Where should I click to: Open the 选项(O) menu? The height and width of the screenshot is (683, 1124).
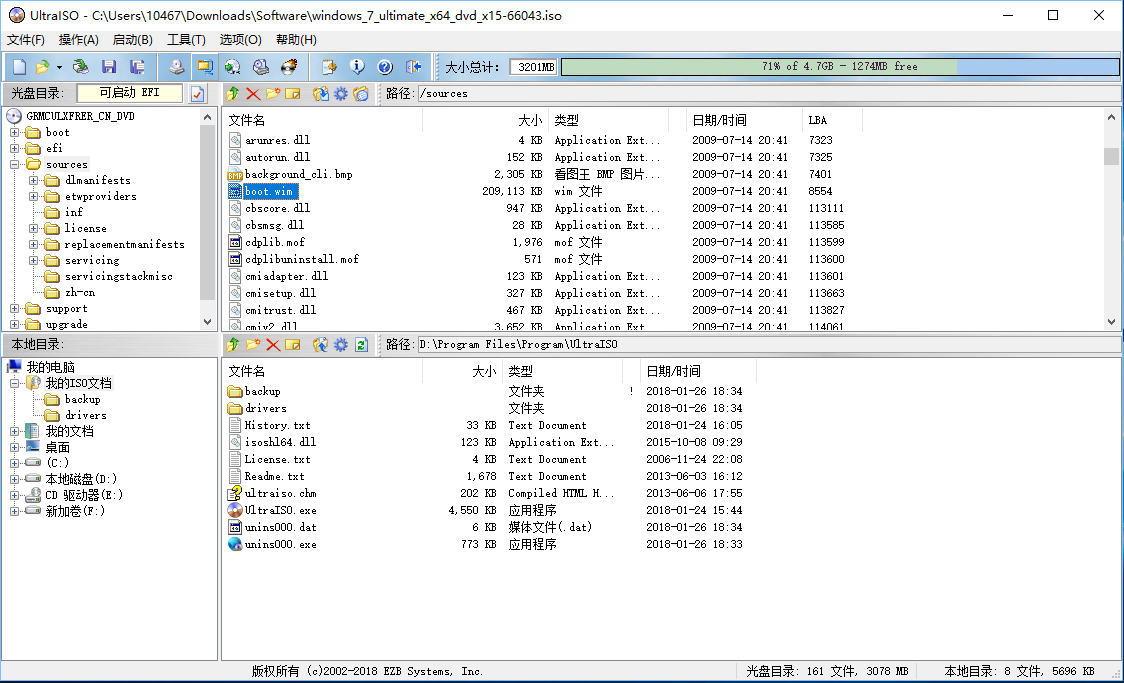[240, 40]
